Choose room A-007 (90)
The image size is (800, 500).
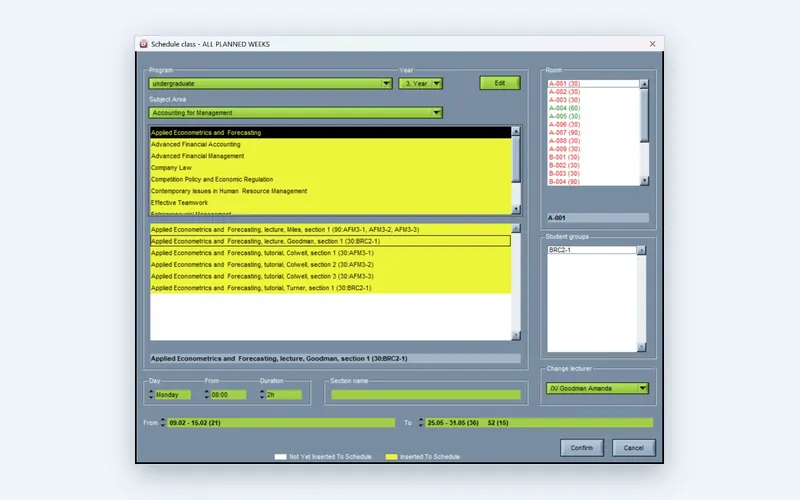(x=593, y=133)
